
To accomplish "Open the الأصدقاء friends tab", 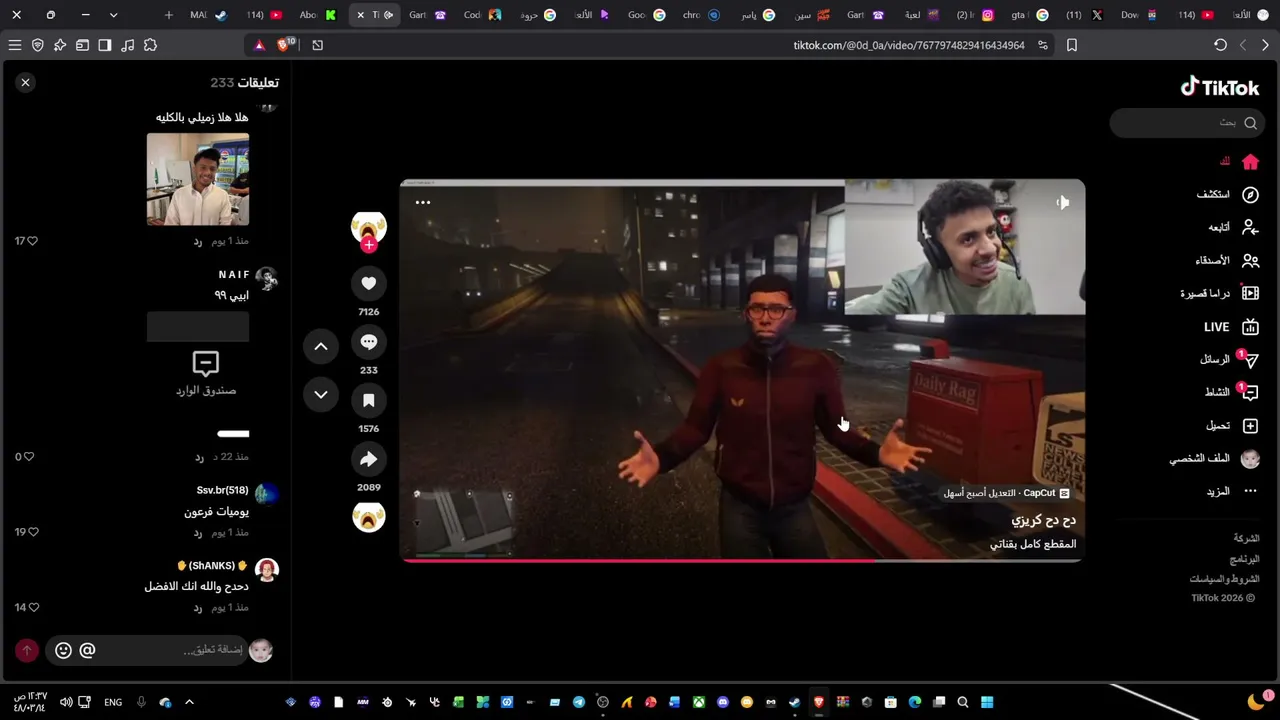I will pyautogui.click(x=1226, y=261).
